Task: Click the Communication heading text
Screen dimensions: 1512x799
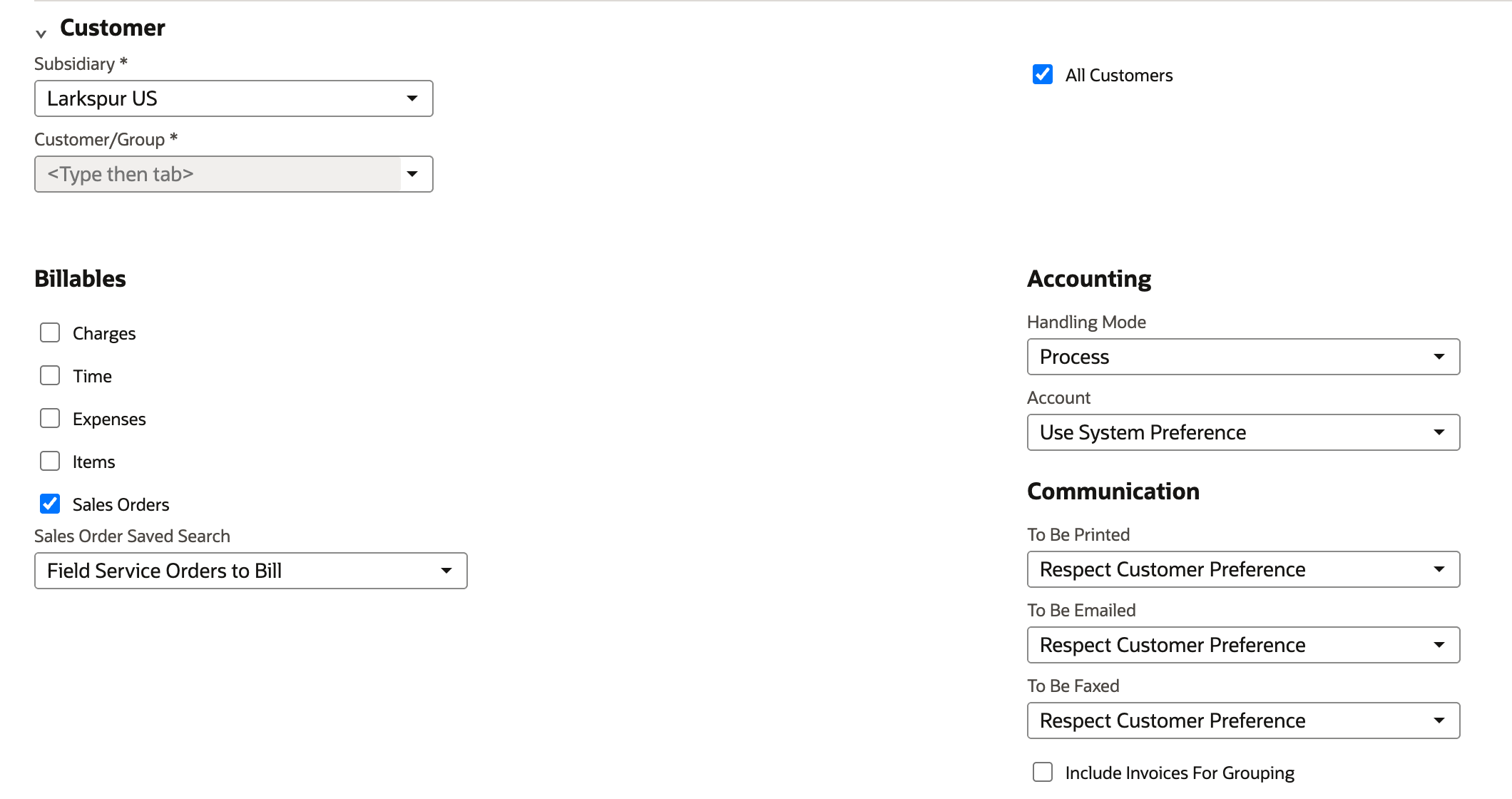Action: (x=1113, y=491)
